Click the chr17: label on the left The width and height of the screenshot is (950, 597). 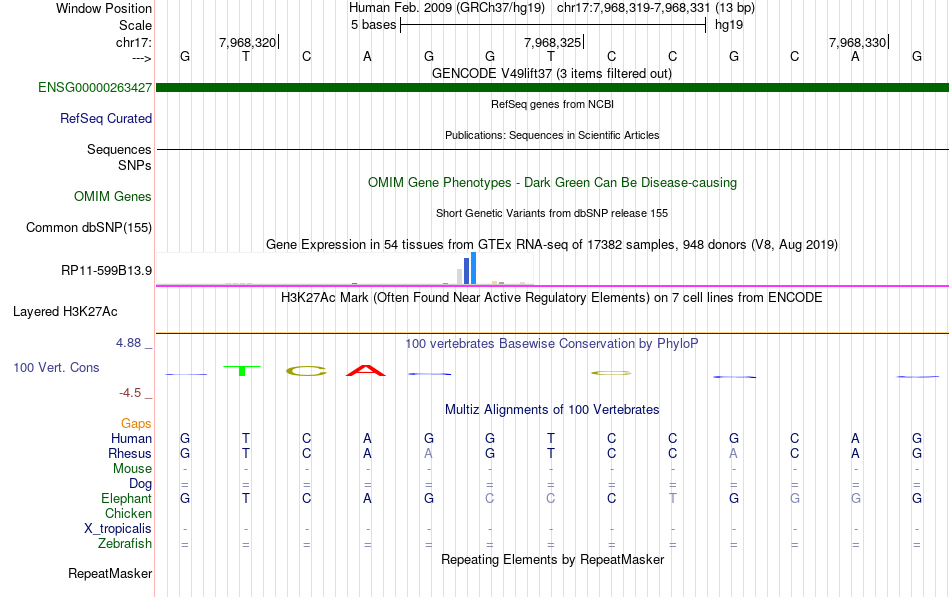coord(133,42)
